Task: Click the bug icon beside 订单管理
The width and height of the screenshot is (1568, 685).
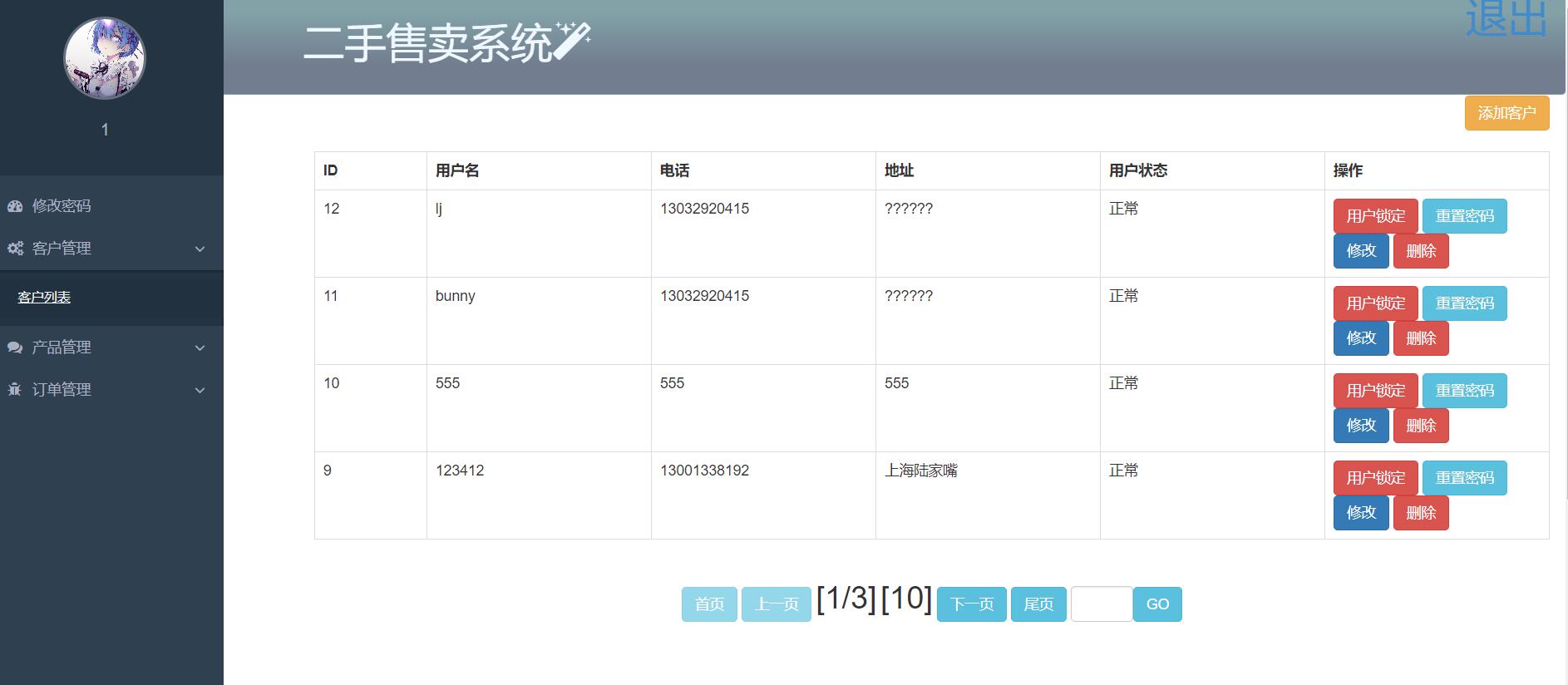Action: (15, 390)
